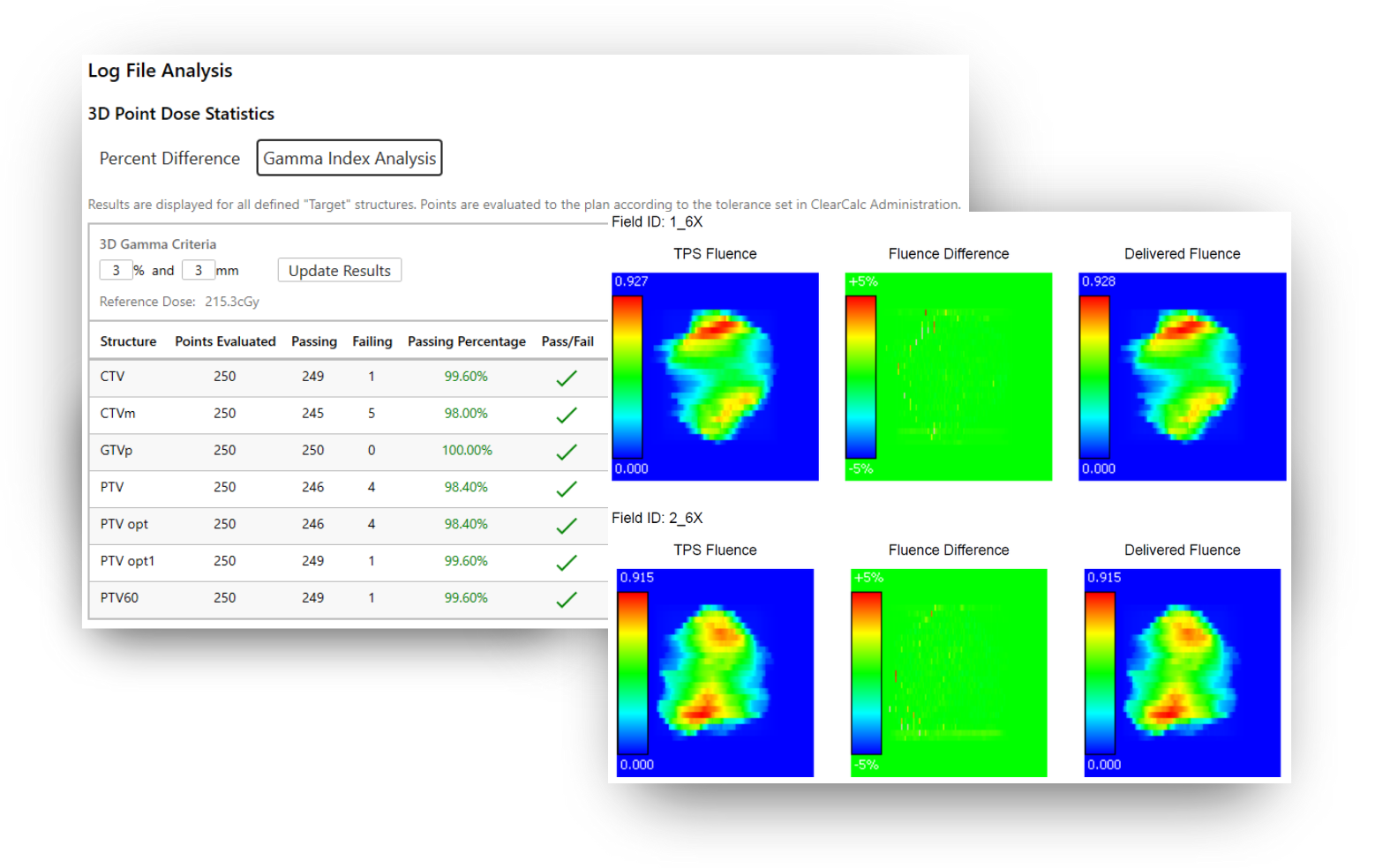Click the PTV60 row pass checkmark
Screen dimensions: 1390x868
click(x=567, y=600)
